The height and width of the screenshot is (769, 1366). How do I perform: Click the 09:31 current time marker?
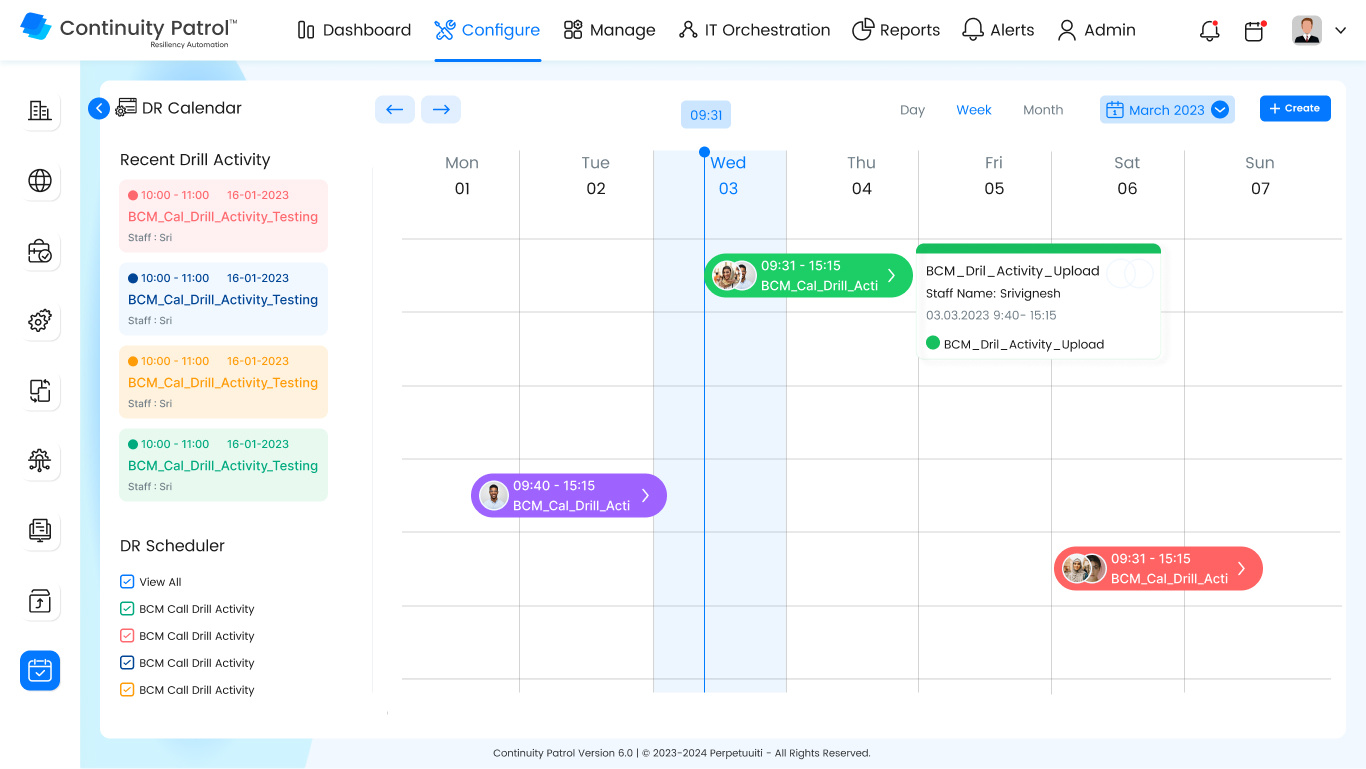tap(705, 115)
